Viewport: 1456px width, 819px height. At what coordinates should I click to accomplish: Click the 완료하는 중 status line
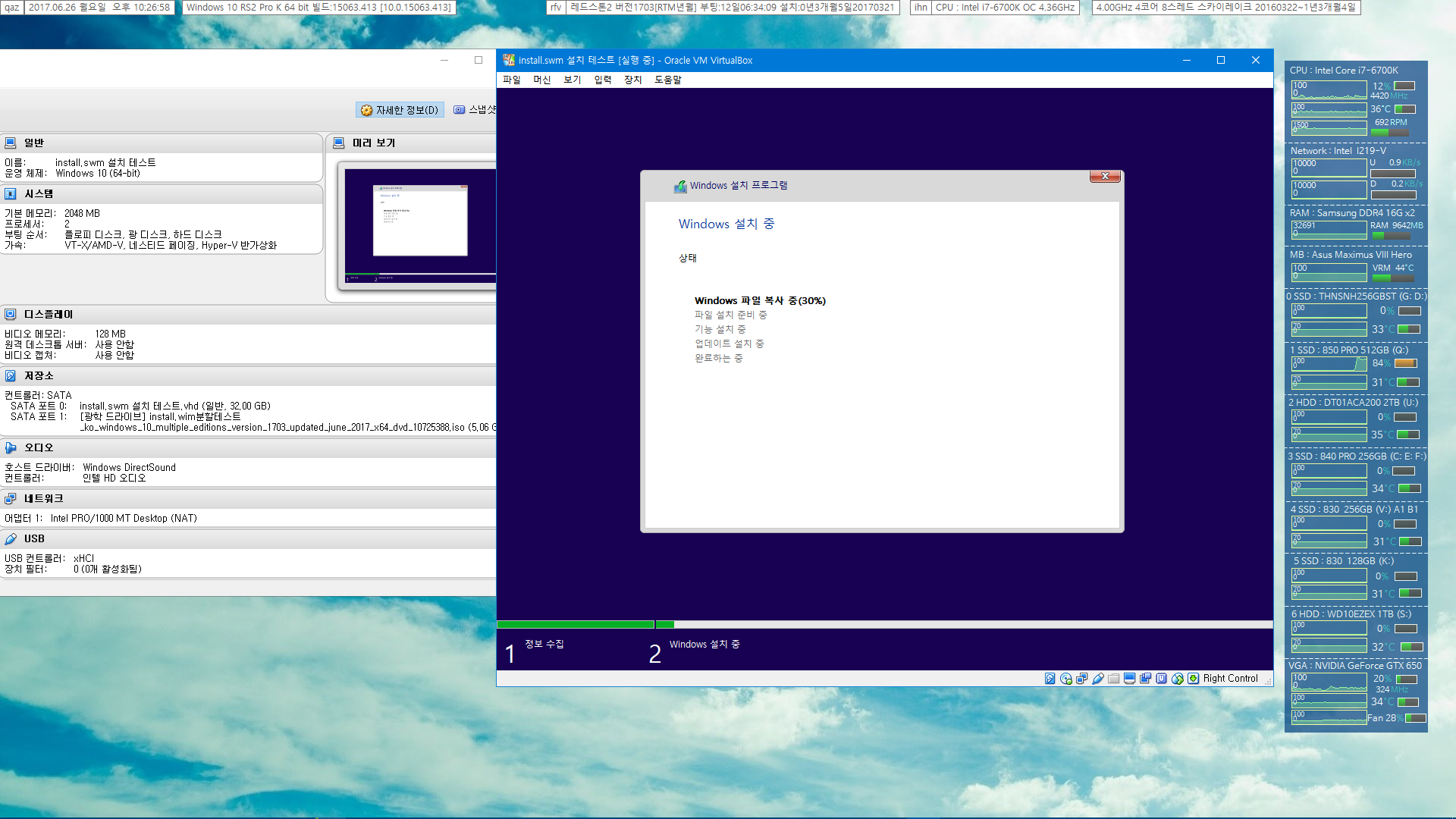coord(719,358)
